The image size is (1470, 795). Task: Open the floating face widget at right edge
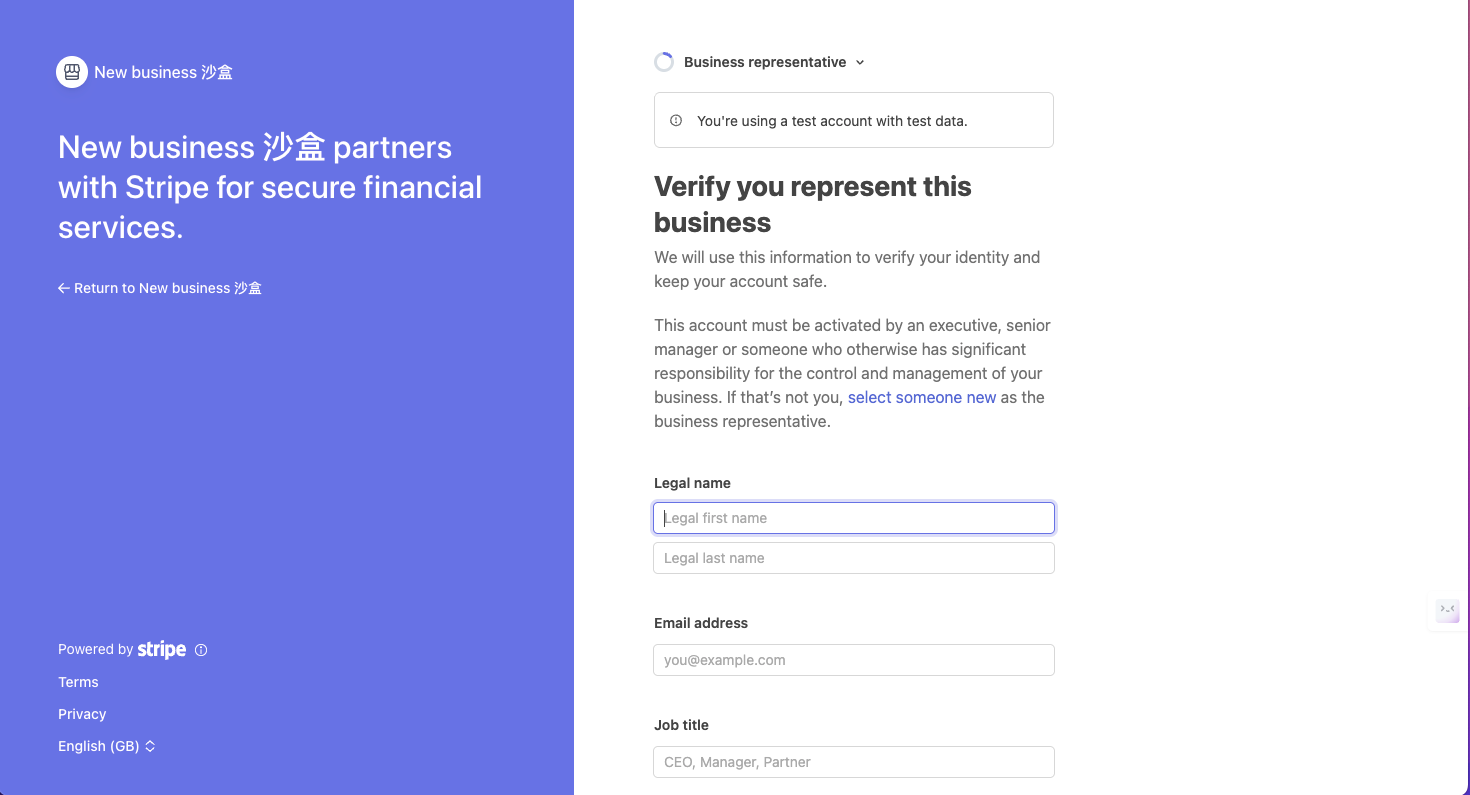tap(1447, 609)
